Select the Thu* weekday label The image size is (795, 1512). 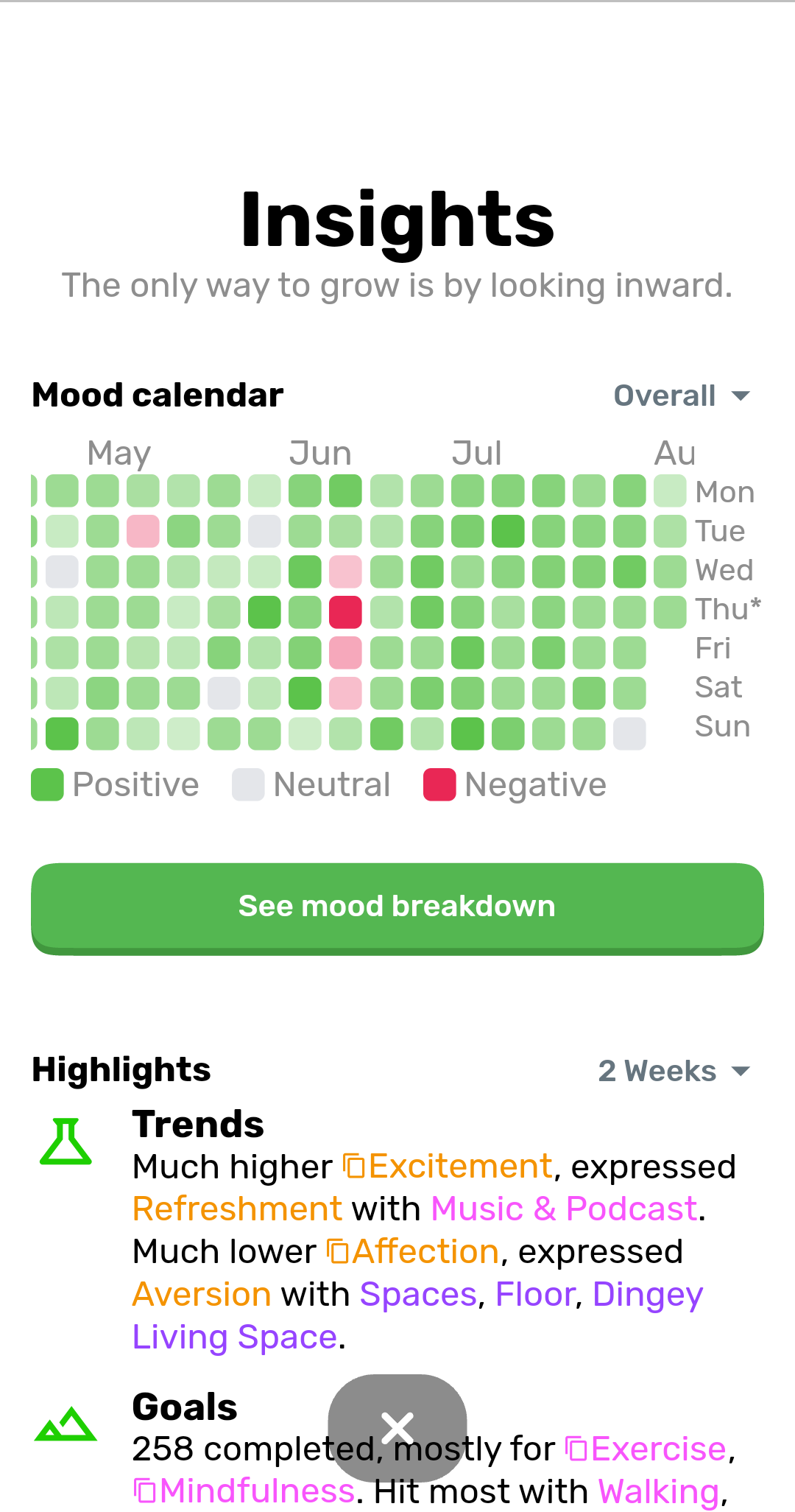727,609
